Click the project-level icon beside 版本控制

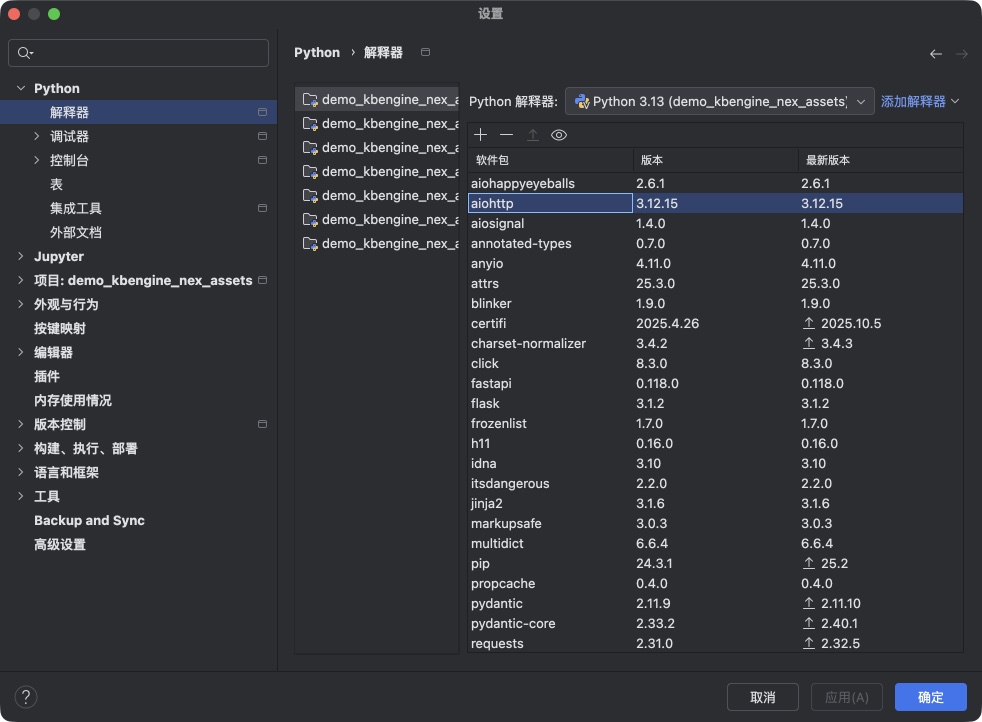(262, 424)
